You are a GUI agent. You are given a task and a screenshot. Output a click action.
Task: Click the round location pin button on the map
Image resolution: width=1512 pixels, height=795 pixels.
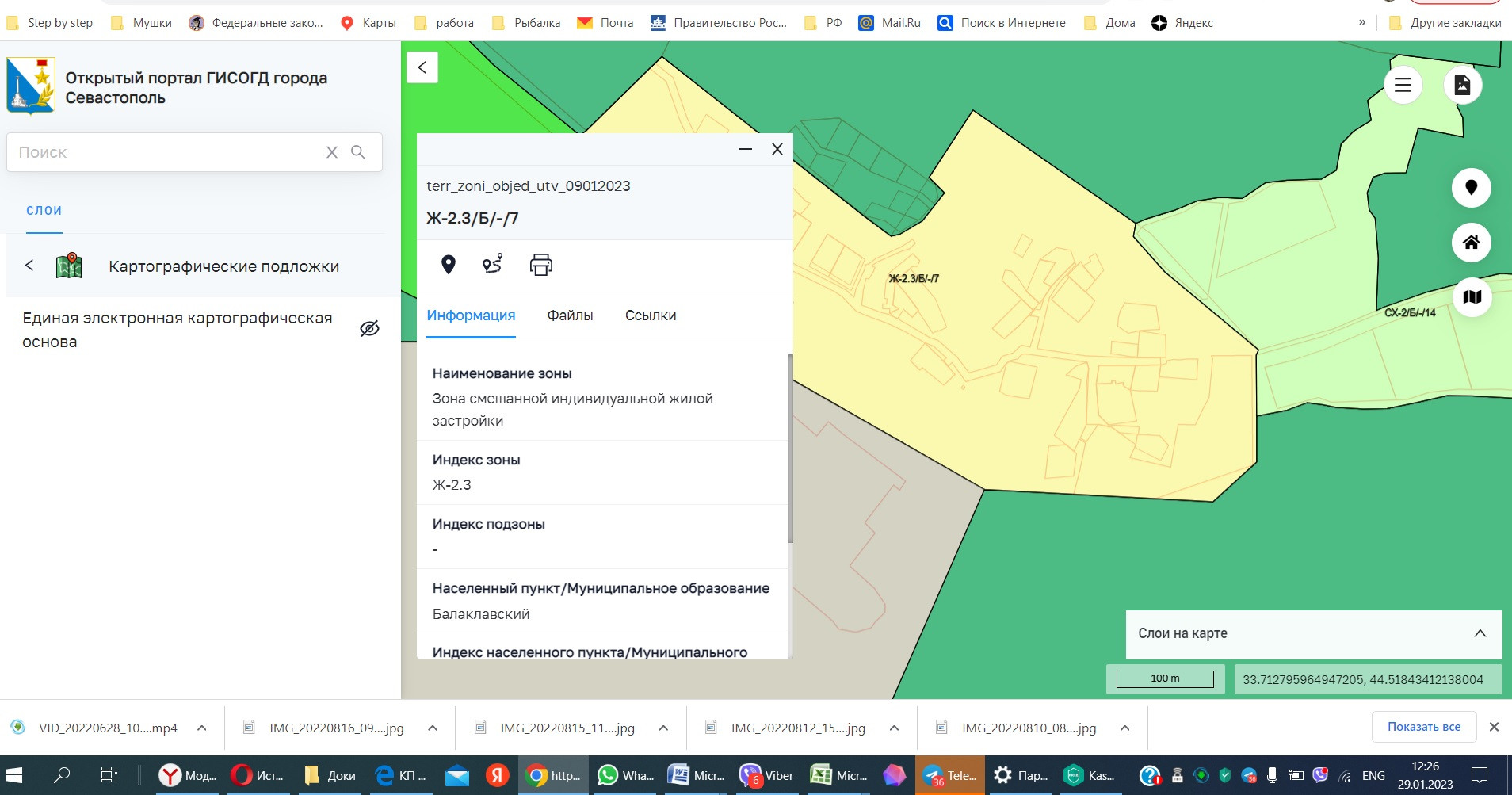pos(1472,188)
